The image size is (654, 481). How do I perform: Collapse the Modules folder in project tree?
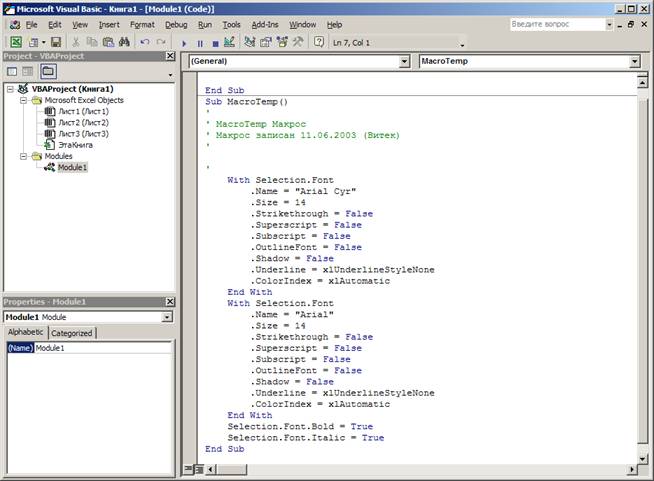click(23, 156)
